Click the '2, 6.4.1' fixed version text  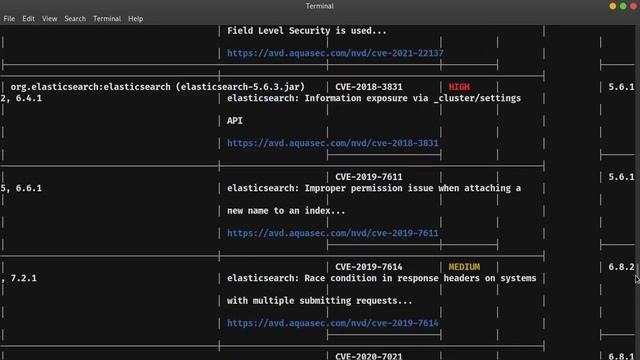point(21,98)
